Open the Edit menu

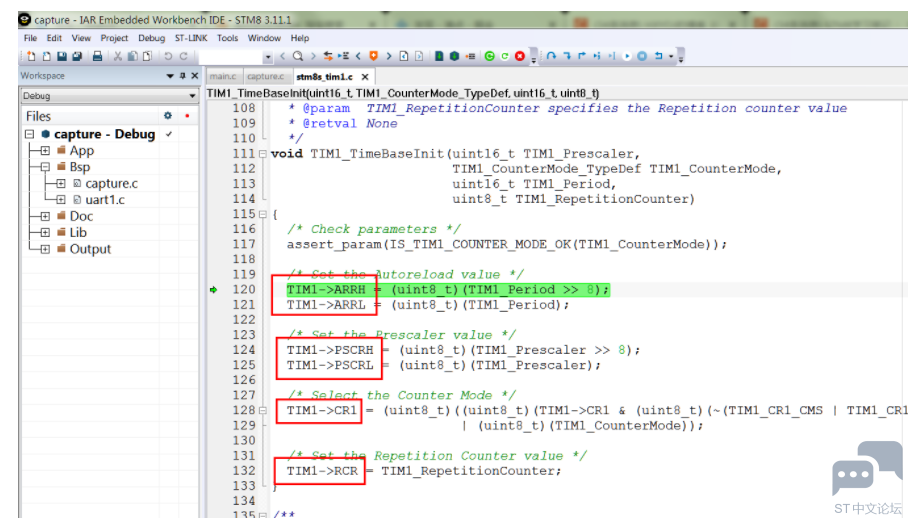click(x=54, y=38)
